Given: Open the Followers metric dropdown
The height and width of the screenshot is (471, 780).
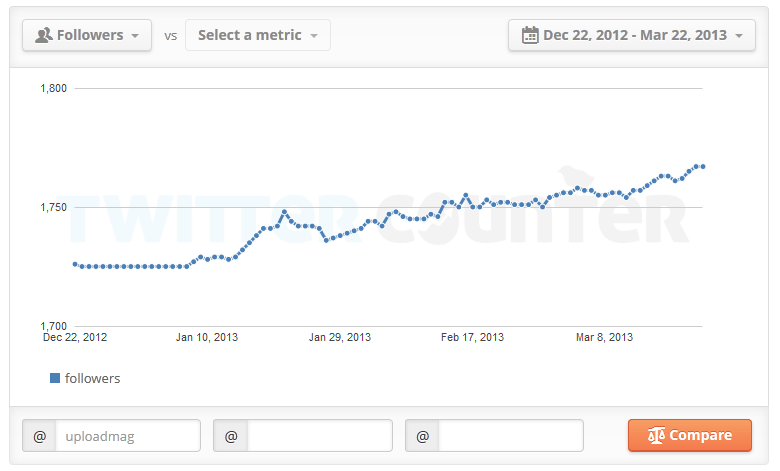Looking at the screenshot, I should (x=87, y=35).
